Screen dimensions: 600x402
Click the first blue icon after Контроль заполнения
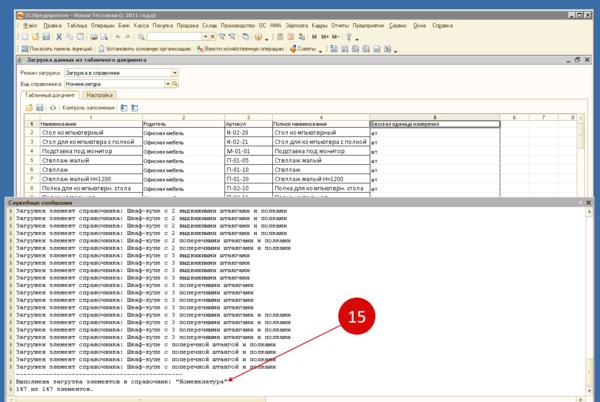click(x=124, y=108)
